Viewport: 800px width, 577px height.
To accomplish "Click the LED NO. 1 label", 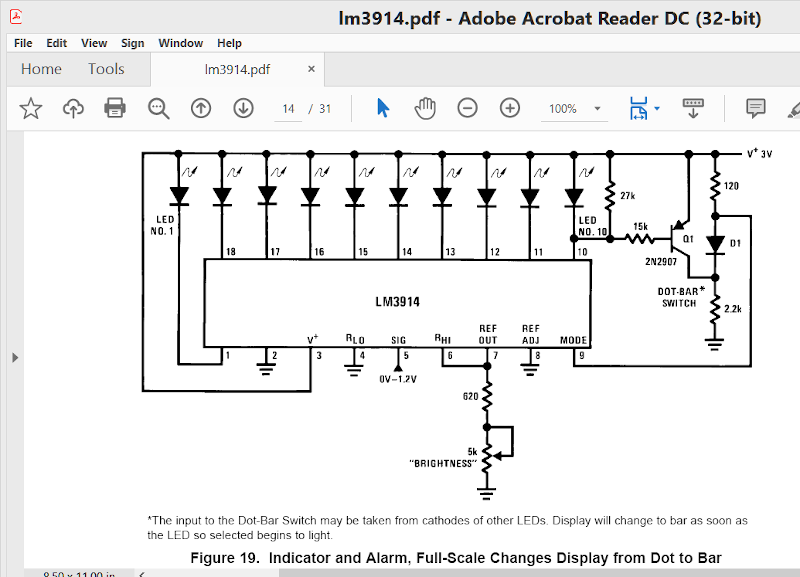I will click(163, 225).
